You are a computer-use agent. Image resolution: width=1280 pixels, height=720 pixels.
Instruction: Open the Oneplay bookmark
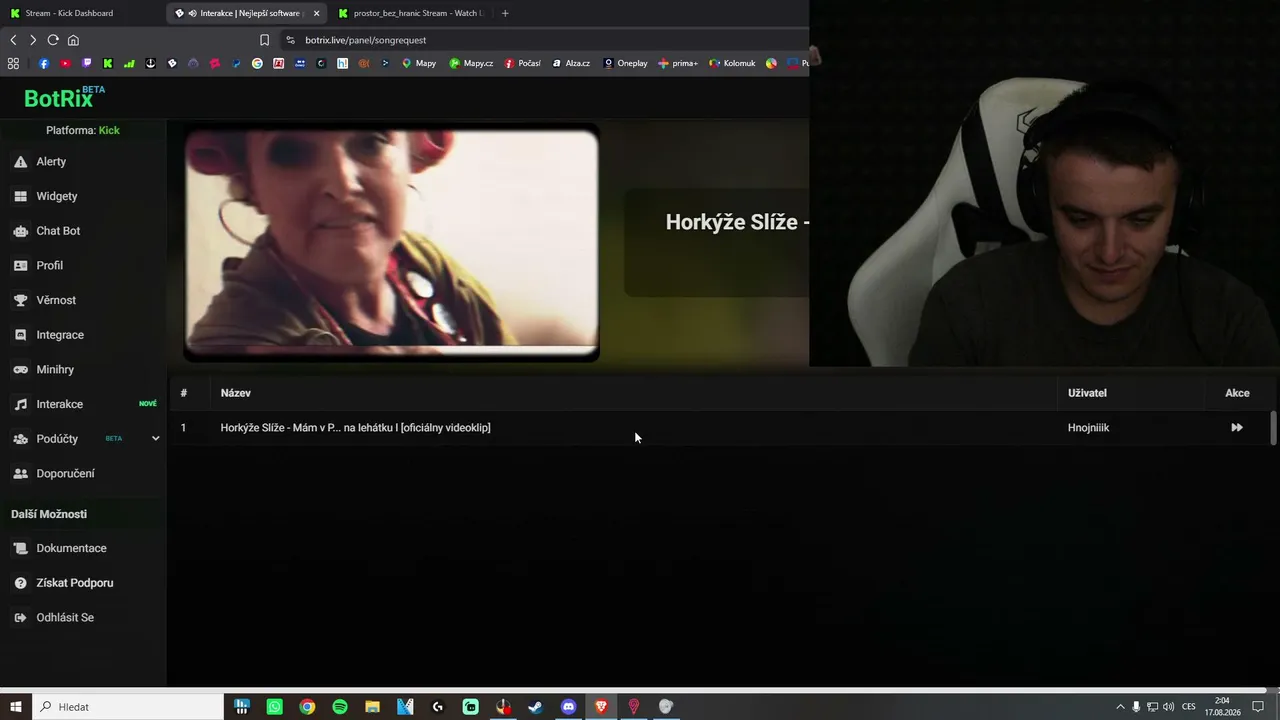(x=625, y=63)
